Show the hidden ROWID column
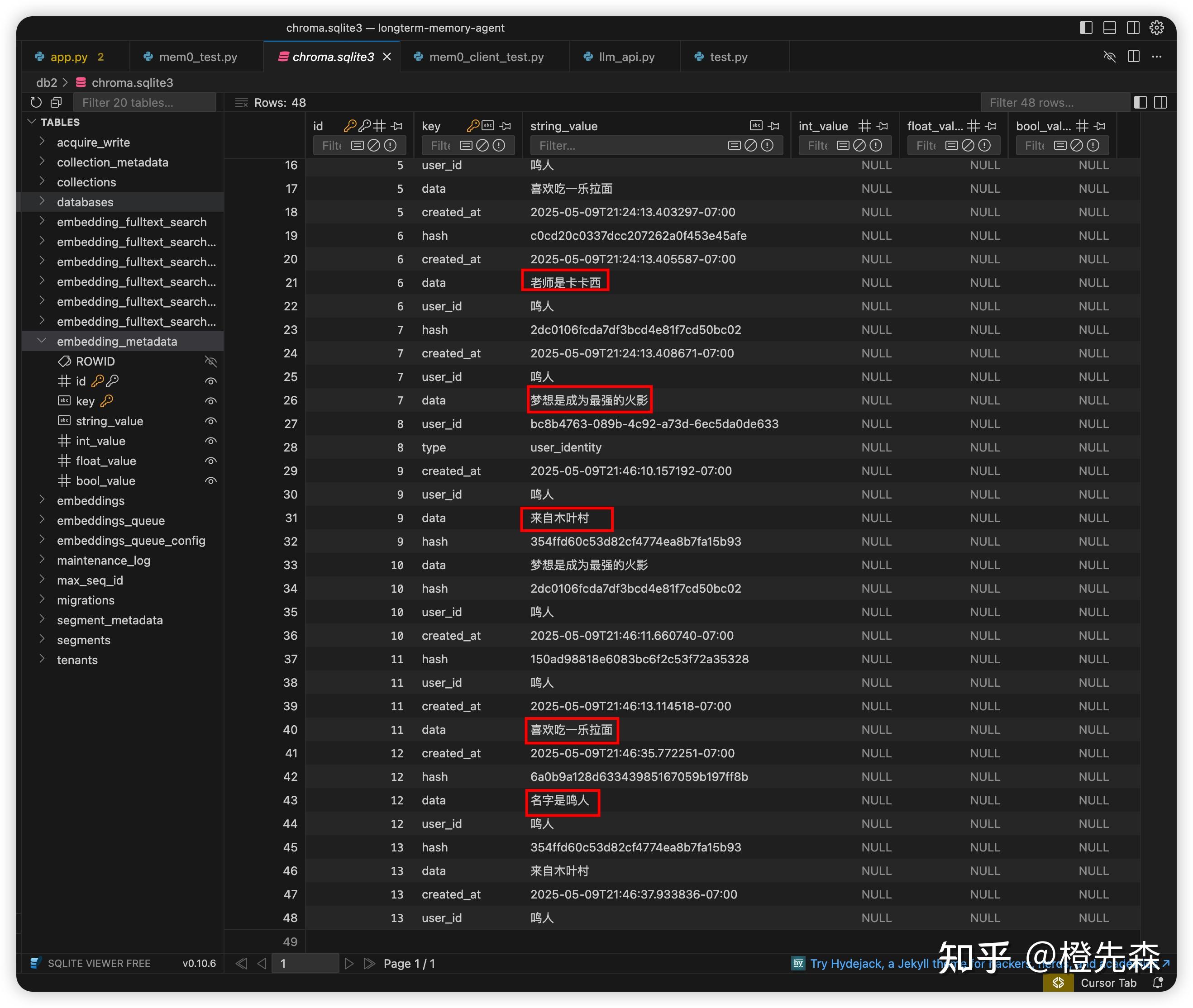The width and height of the screenshot is (1193, 1008). (x=210, y=361)
